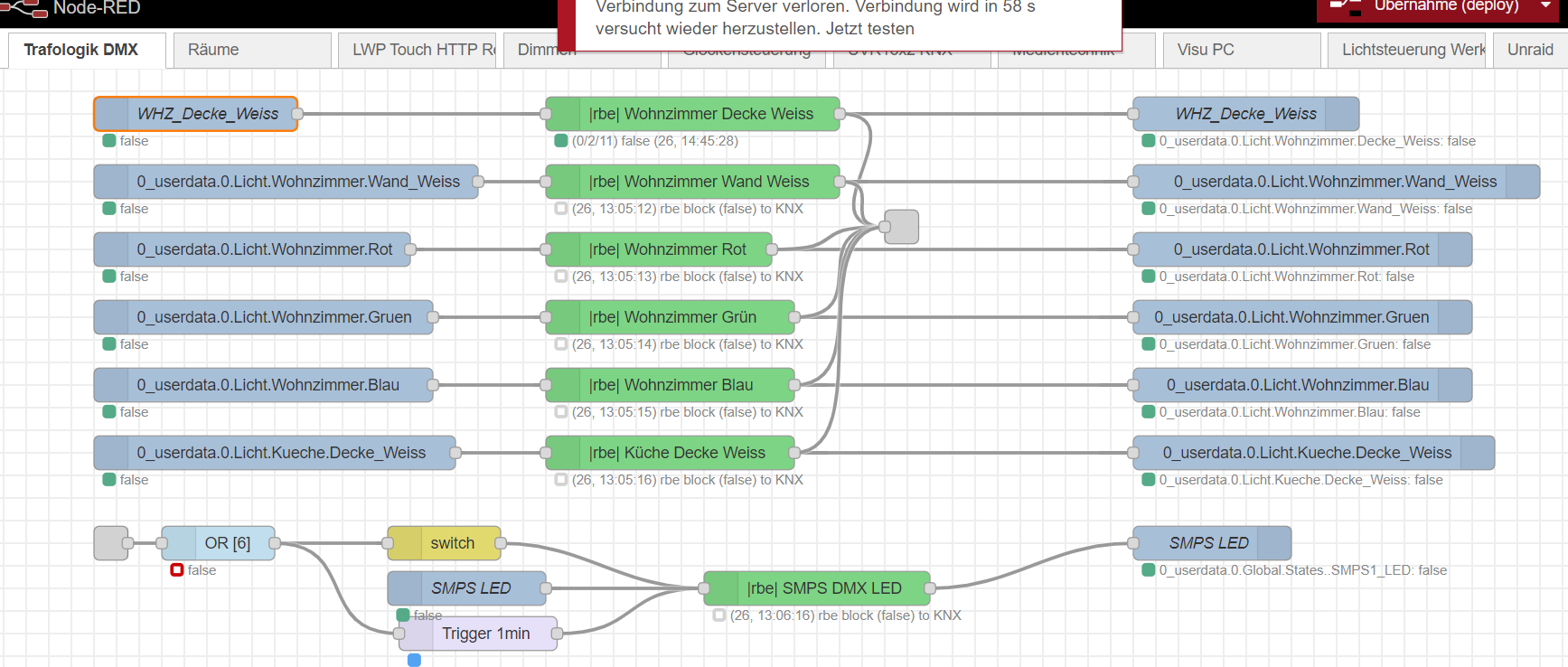Click icon of left Wohnzimmer.Rot input node
The image size is (1568, 667).
pyautogui.click(x=111, y=249)
